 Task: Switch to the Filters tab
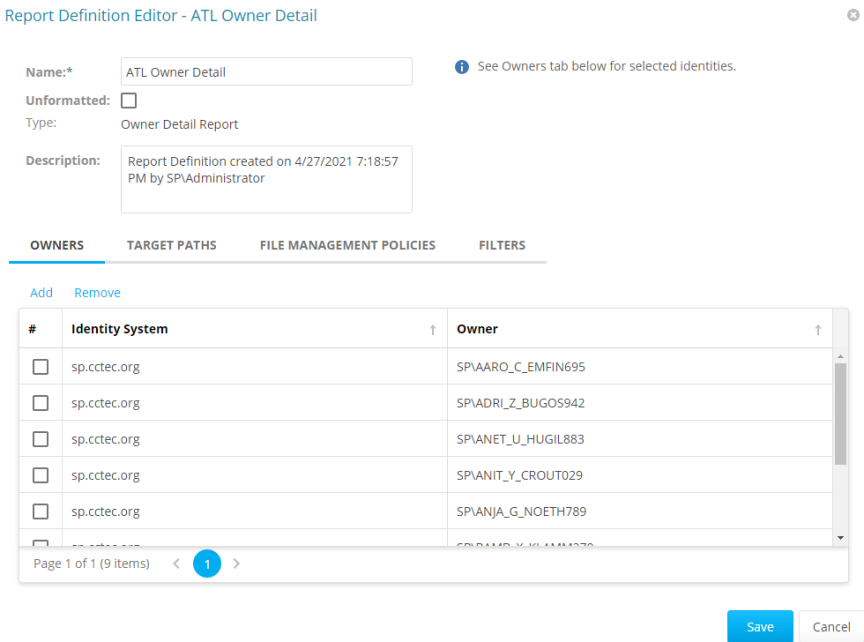point(502,245)
